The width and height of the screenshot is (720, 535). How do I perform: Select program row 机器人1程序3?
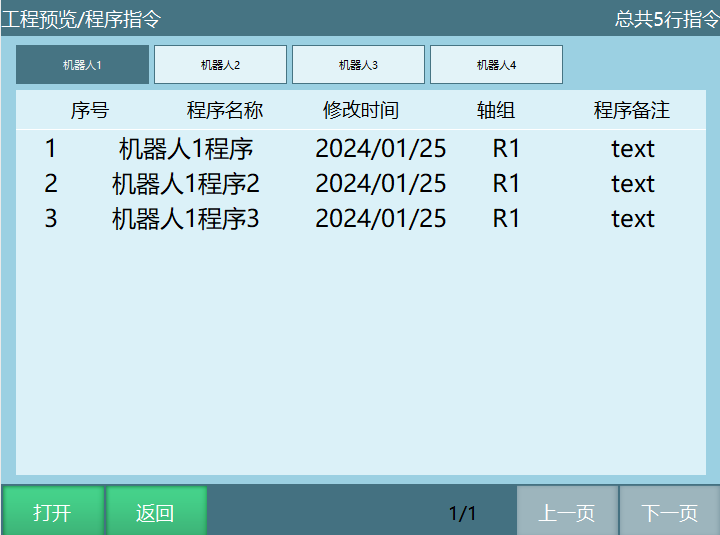(186, 219)
